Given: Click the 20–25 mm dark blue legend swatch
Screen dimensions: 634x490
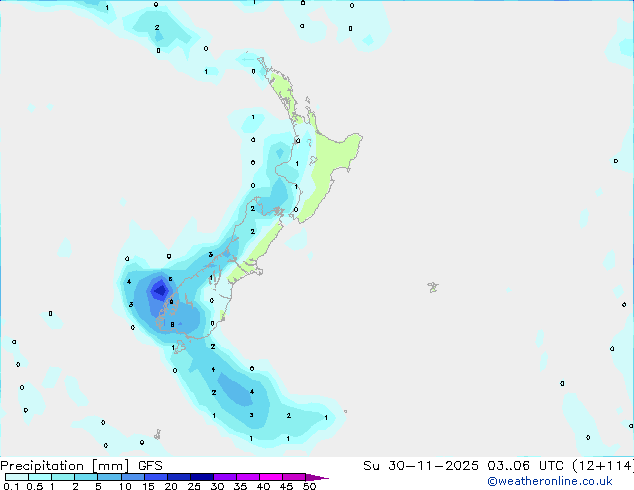Looking at the screenshot, I should (179, 477).
